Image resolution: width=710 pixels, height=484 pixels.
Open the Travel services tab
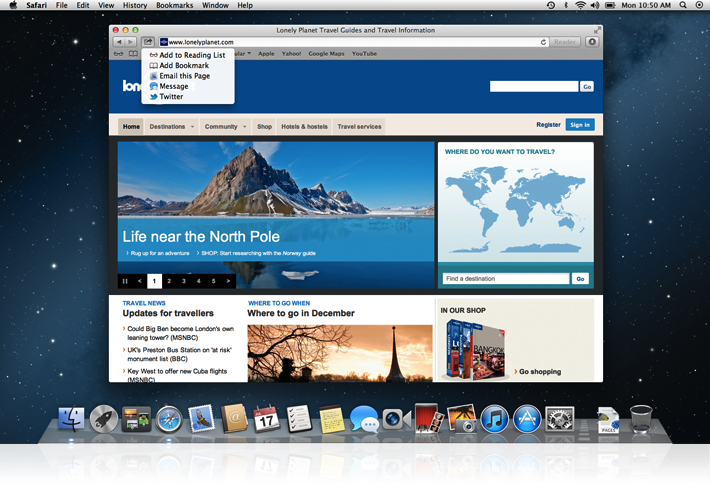pos(359,127)
